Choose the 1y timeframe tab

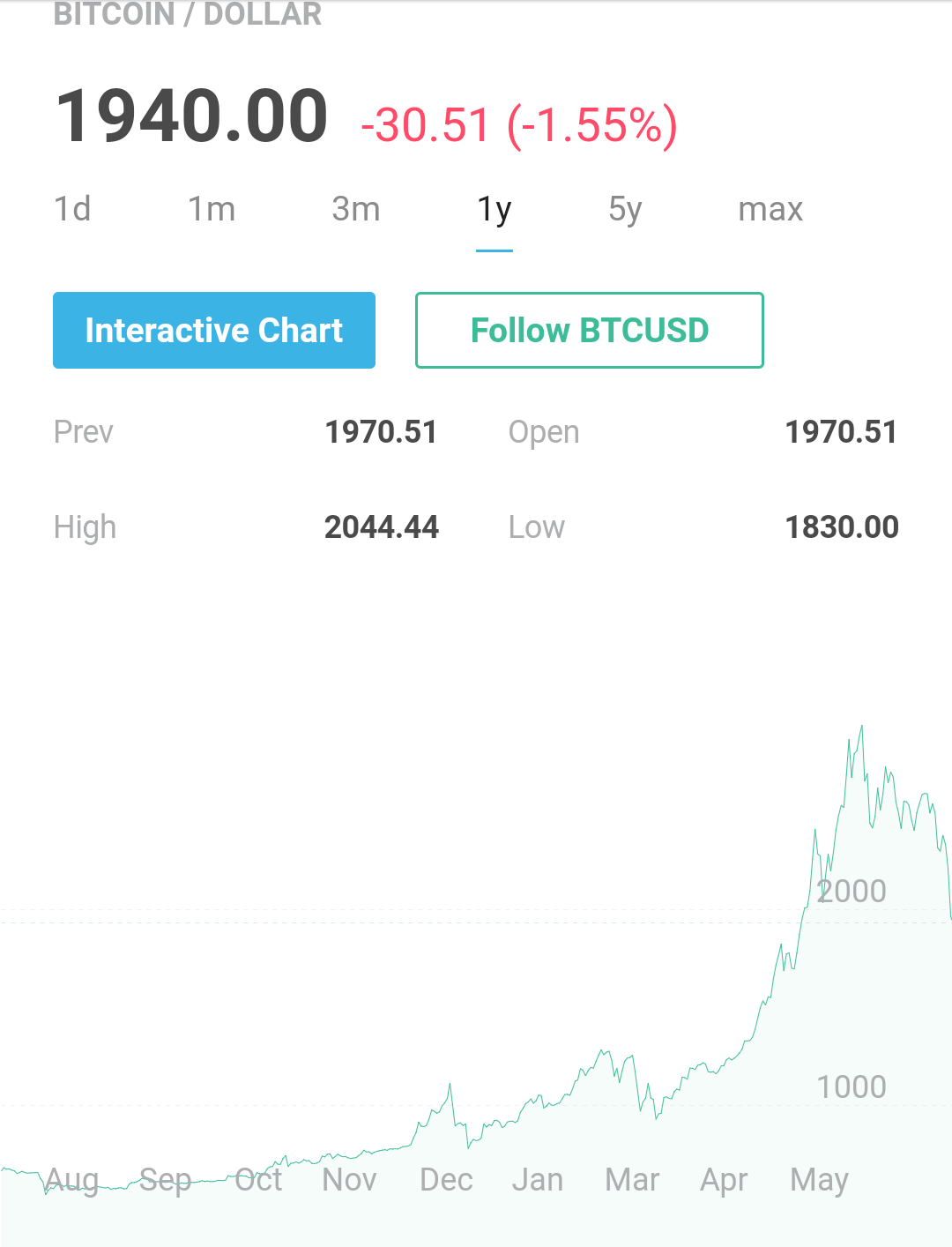click(x=495, y=210)
